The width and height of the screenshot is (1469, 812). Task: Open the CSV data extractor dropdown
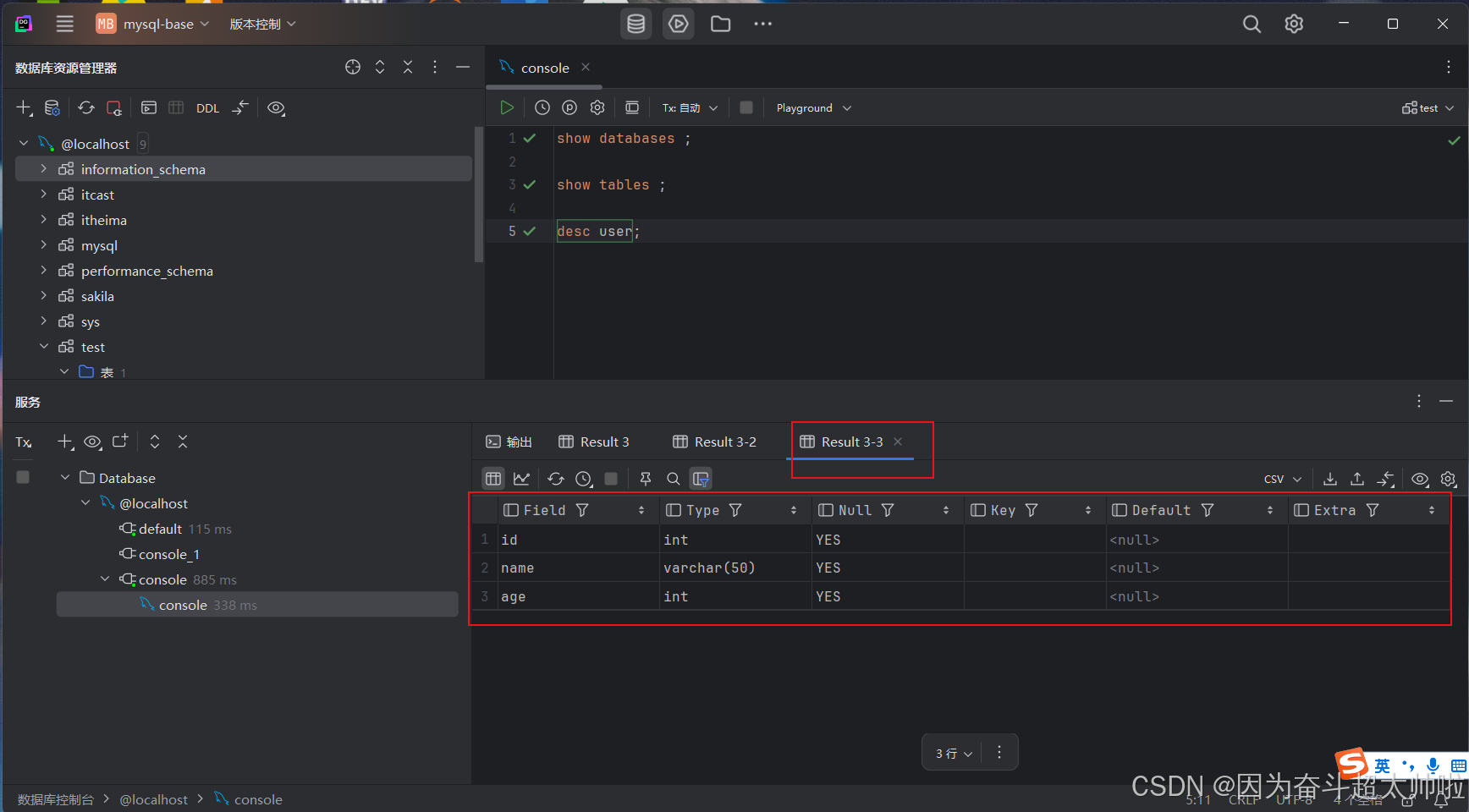pyautogui.click(x=1283, y=479)
